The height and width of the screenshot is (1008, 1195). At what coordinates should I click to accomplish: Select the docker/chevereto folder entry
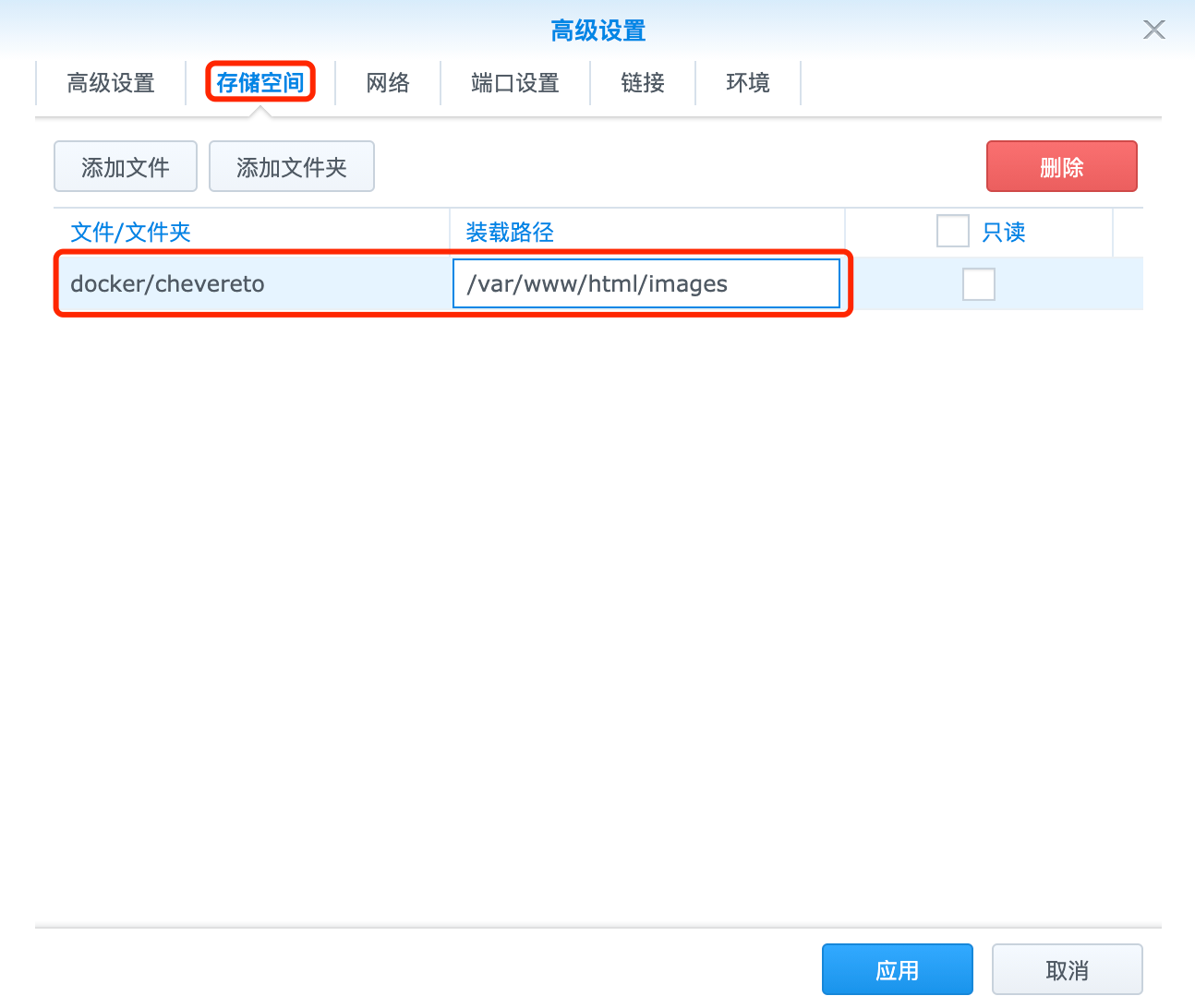click(x=167, y=283)
